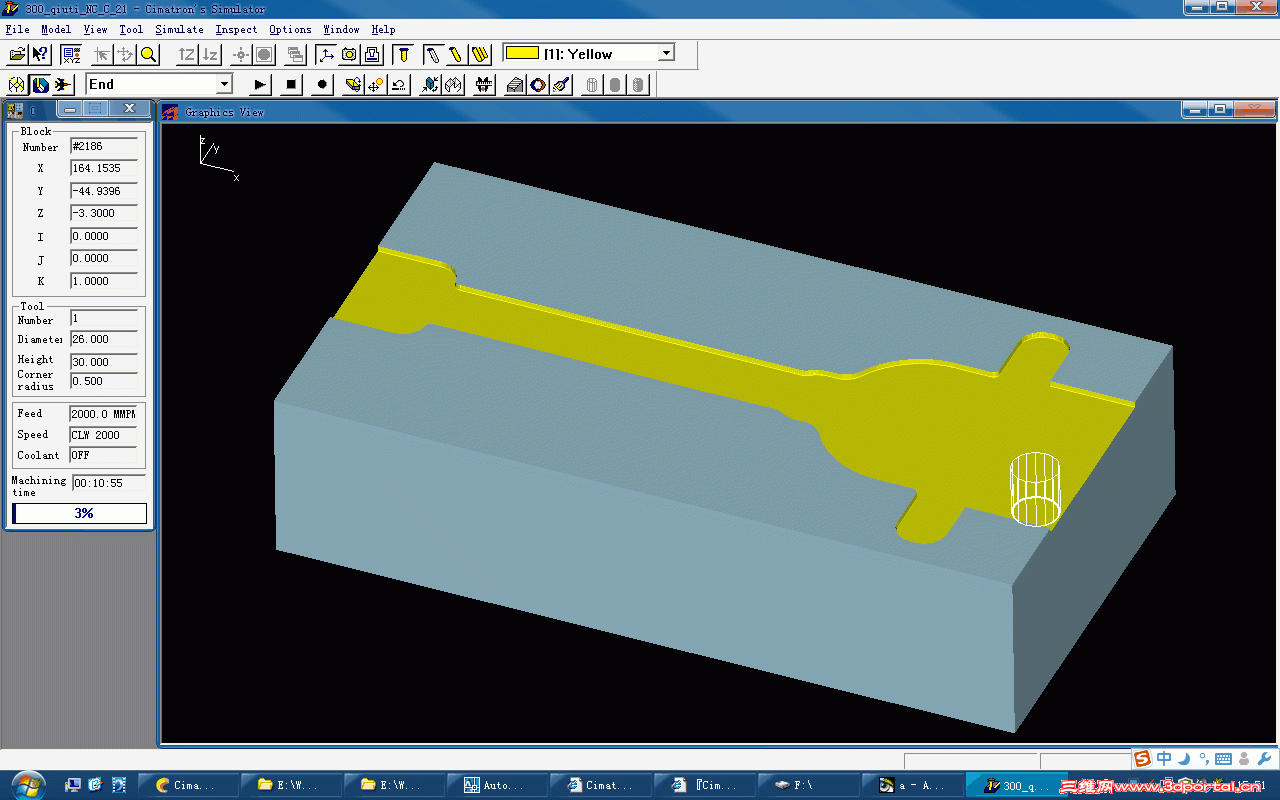Click the down-arrow Z toolbar icon
This screenshot has width=1280, height=800.
(x=210, y=54)
